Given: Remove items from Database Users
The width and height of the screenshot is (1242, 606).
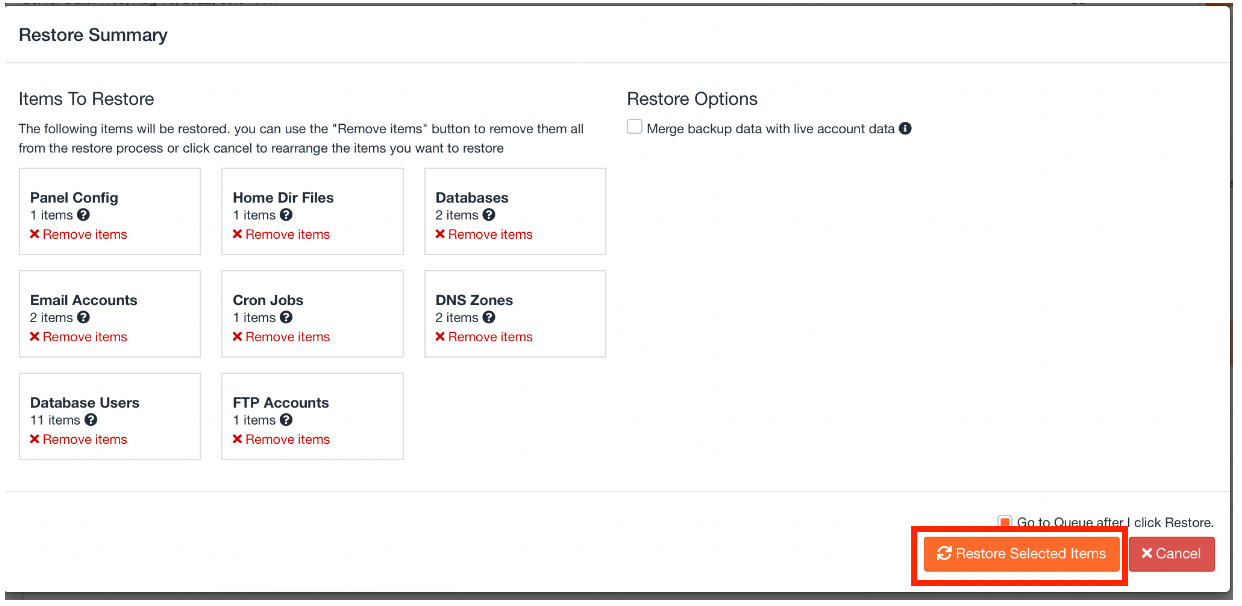Looking at the screenshot, I should tap(79, 440).
